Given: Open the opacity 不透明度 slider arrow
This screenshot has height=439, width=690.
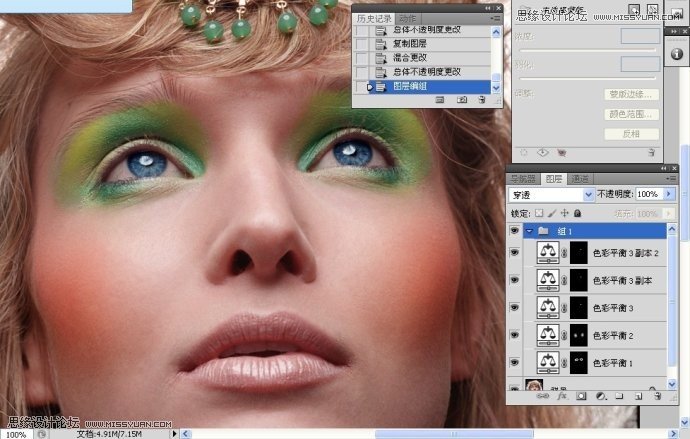Looking at the screenshot, I should tap(669, 194).
